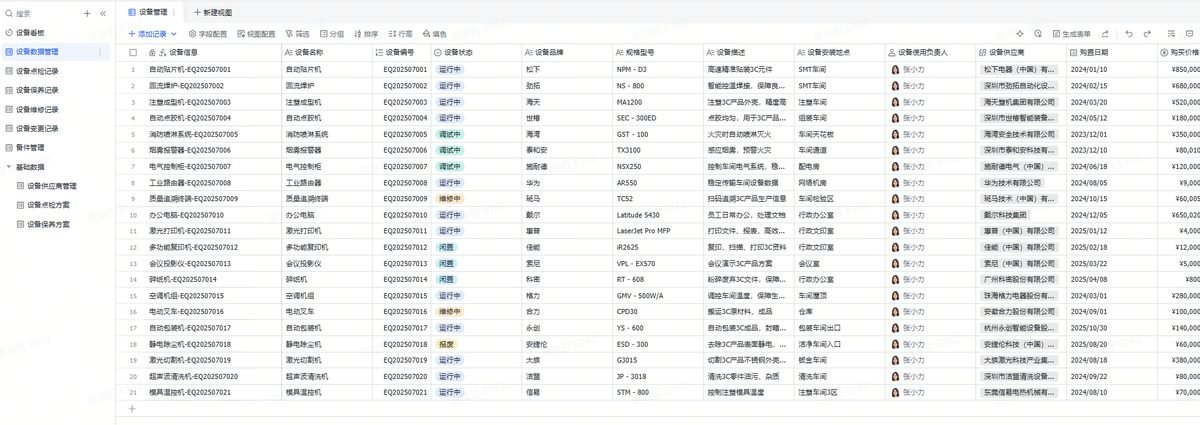Click the 设备品牌 column header

(x=565, y=51)
